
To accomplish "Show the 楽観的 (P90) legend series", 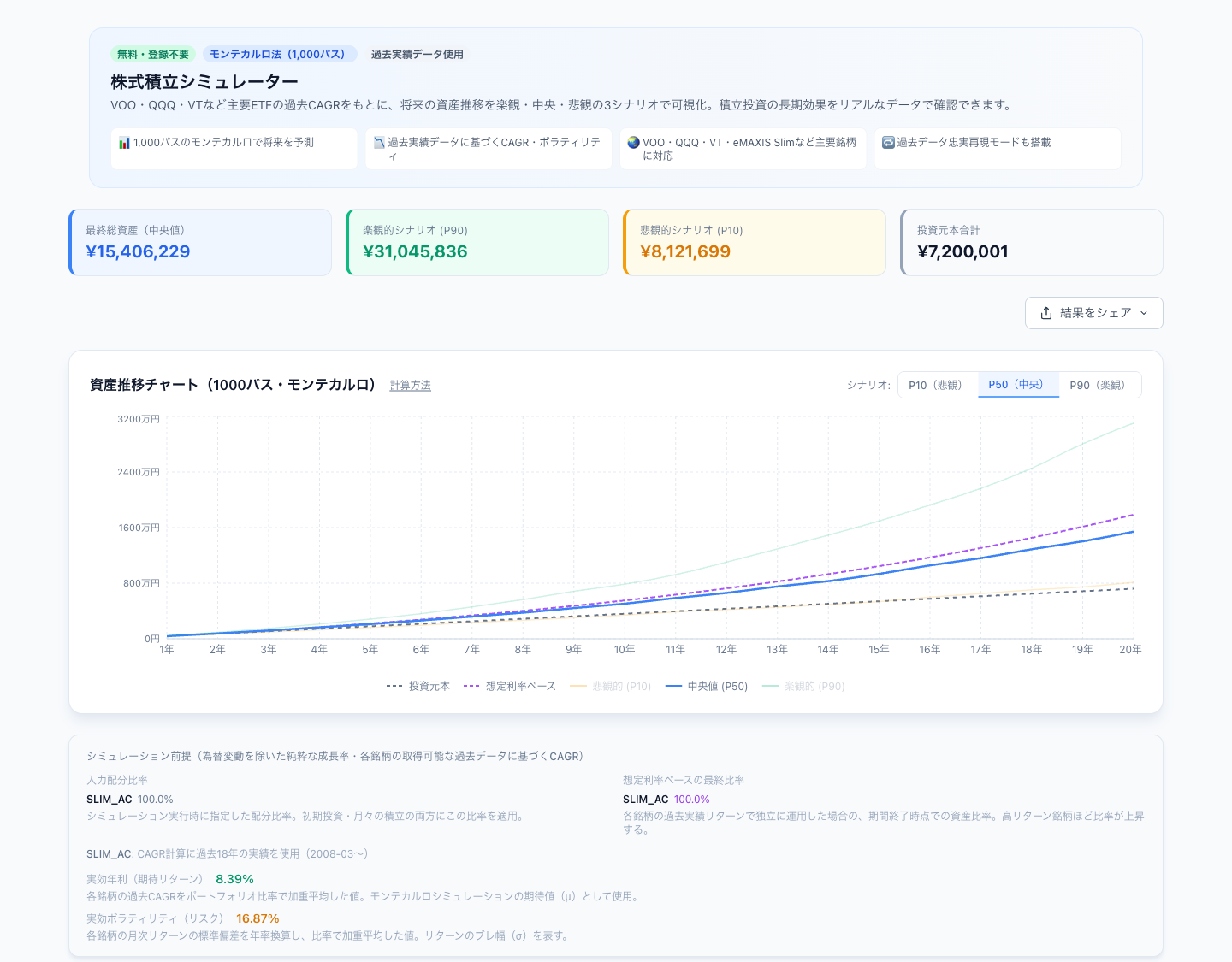I will click(x=803, y=686).
